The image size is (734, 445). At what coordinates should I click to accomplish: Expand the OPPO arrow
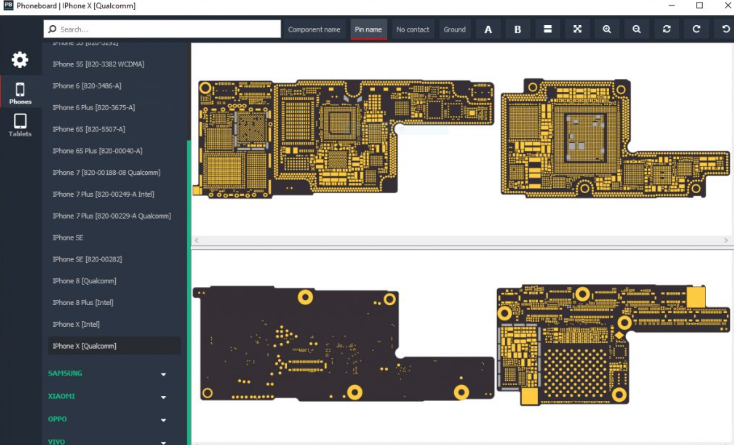(163, 420)
